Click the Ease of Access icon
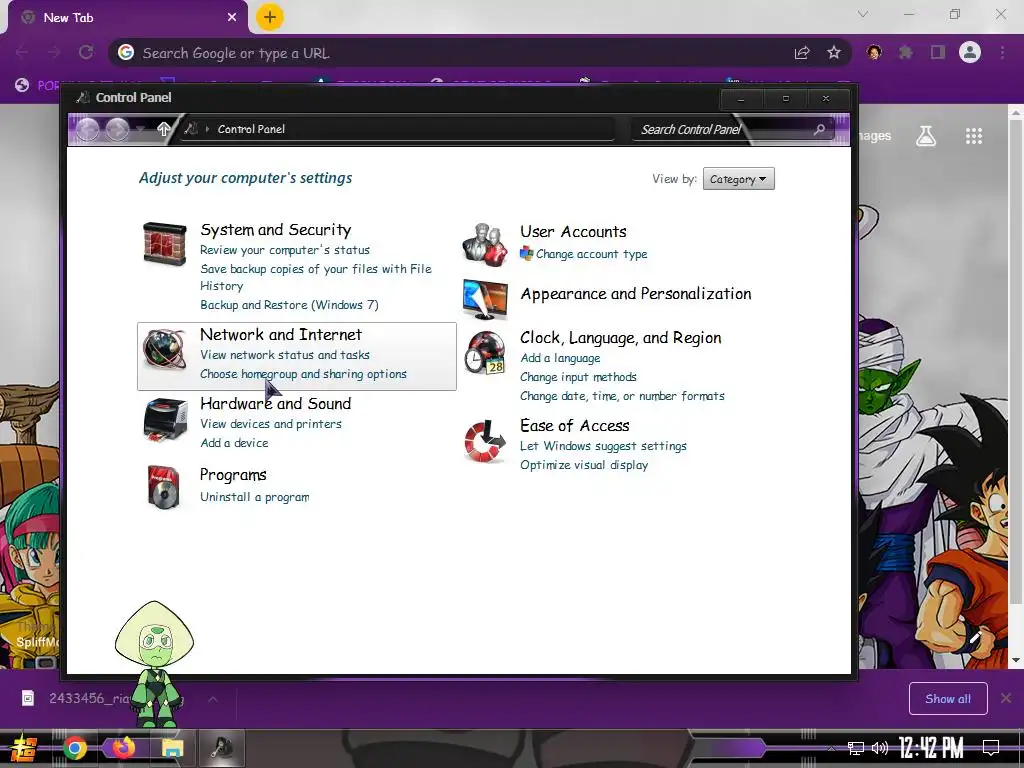 point(485,441)
